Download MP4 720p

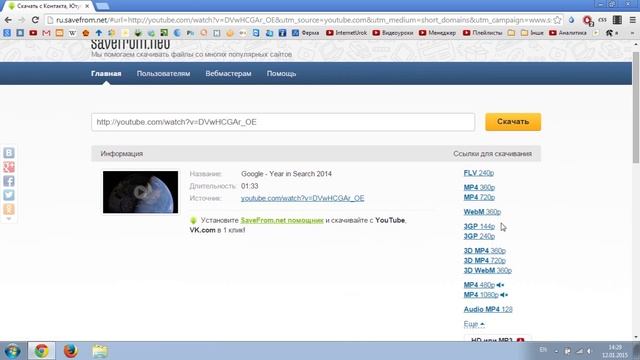click(479, 197)
